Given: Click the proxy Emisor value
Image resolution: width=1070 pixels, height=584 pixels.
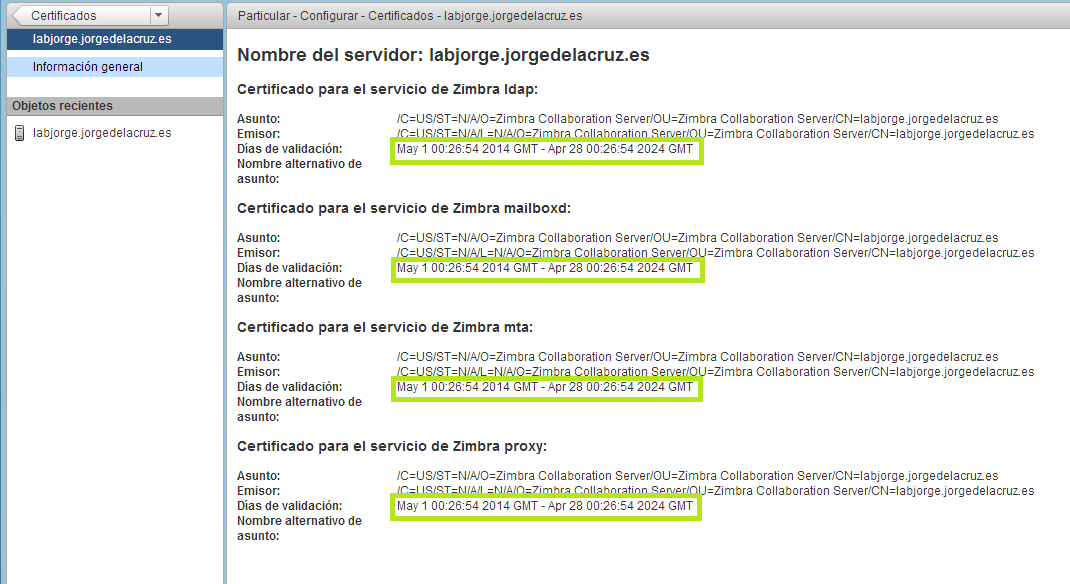Looking at the screenshot, I should pyautogui.click(x=715, y=491).
